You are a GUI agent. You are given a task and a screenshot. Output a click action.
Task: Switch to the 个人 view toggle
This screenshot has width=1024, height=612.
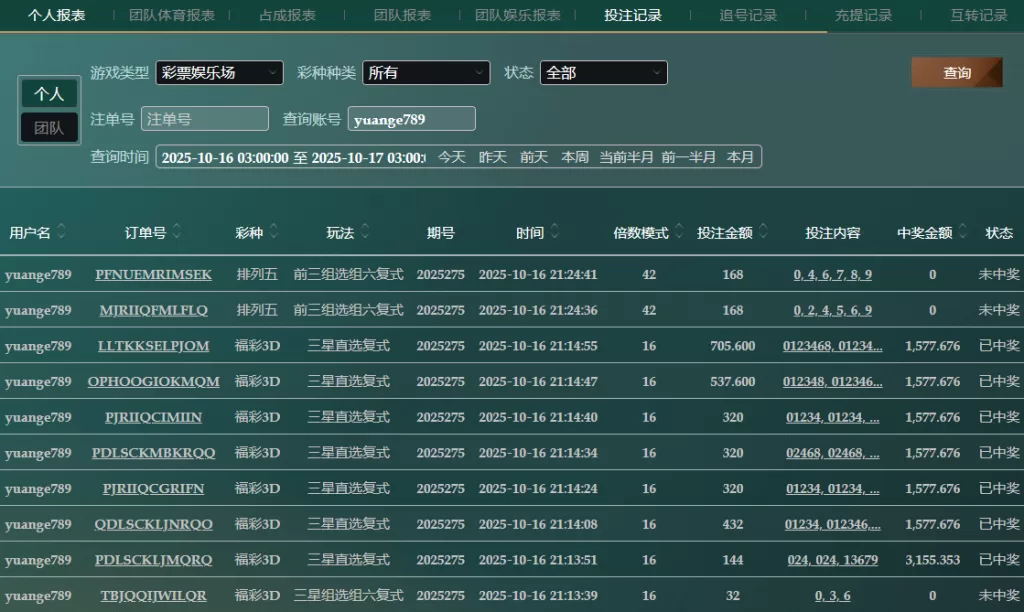[49, 94]
